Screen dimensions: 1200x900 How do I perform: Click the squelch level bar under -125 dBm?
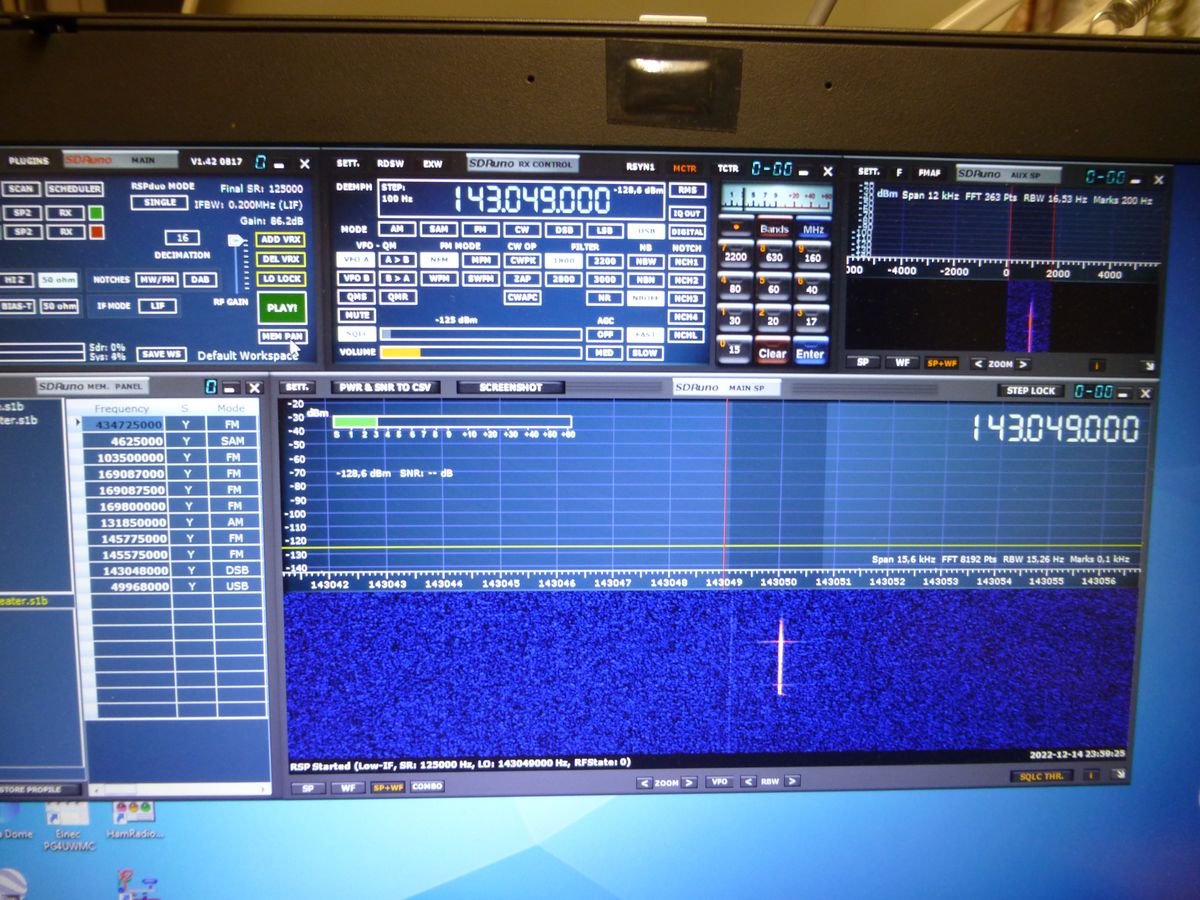[x=481, y=334]
